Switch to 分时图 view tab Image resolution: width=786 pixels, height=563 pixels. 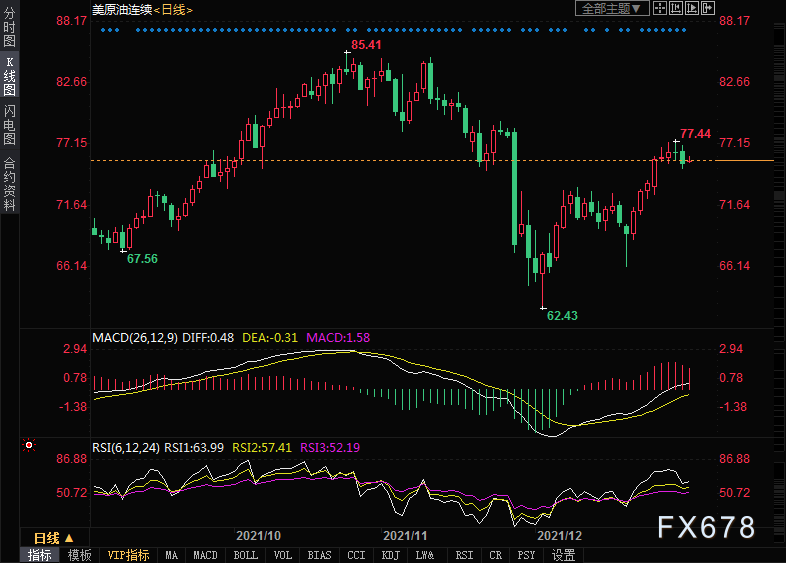pos(9,27)
